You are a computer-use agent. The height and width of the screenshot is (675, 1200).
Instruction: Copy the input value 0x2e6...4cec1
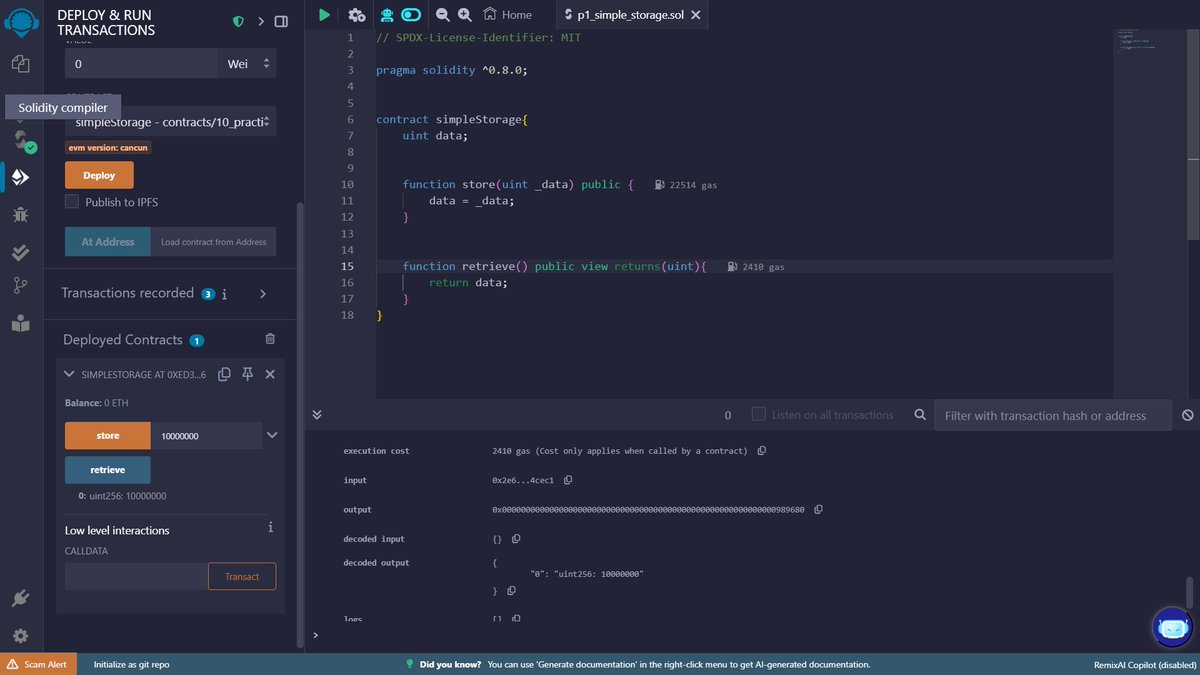click(x=568, y=480)
